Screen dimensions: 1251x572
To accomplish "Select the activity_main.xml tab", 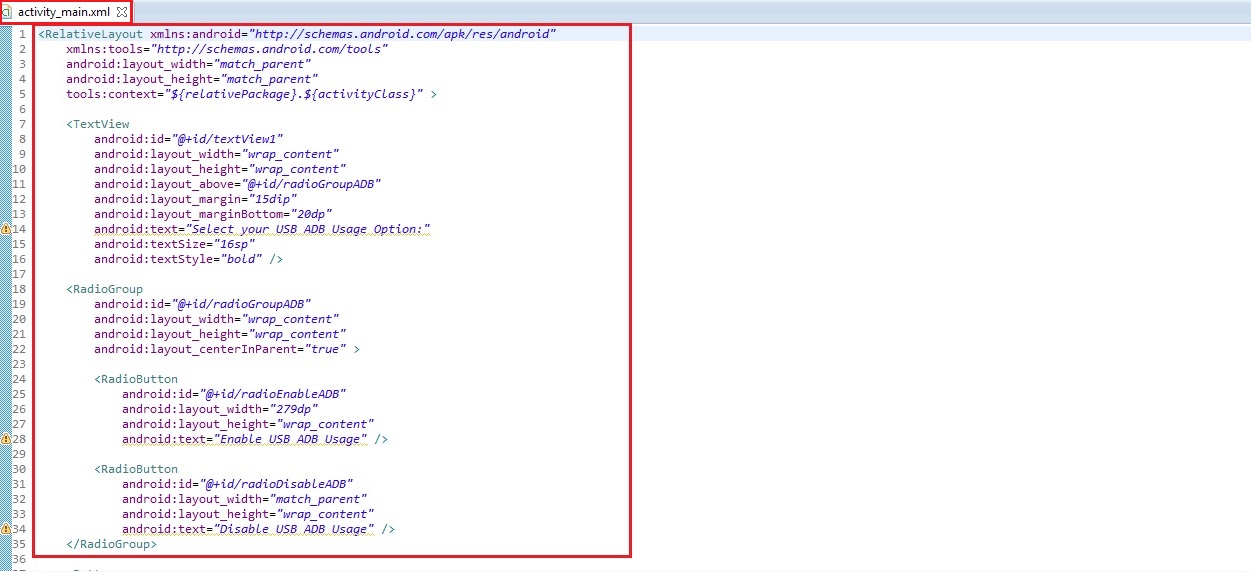I will pyautogui.click(x=63, y=12).
